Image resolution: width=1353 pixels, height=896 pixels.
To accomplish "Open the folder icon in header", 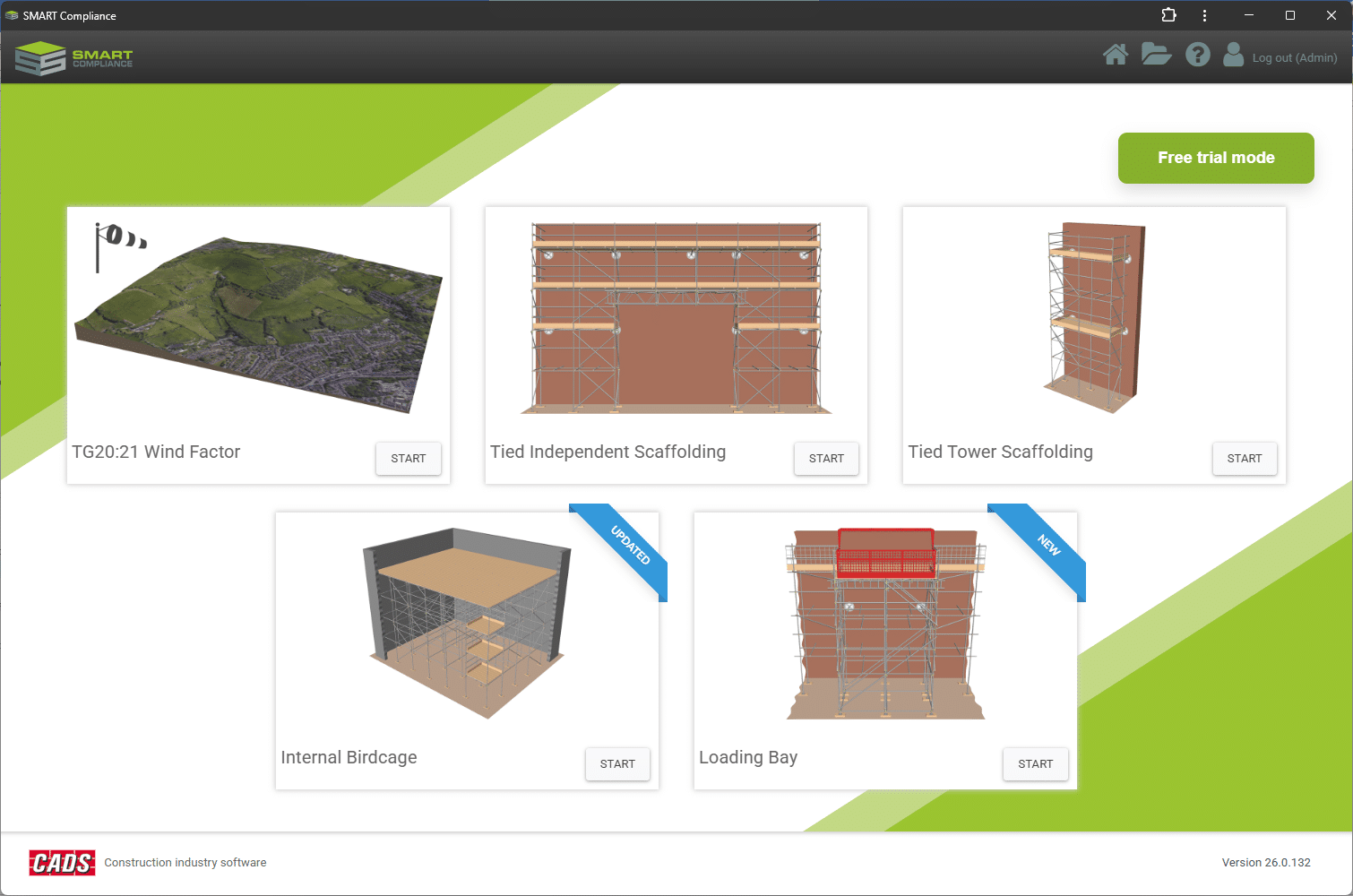I will tap(1156, 56).
